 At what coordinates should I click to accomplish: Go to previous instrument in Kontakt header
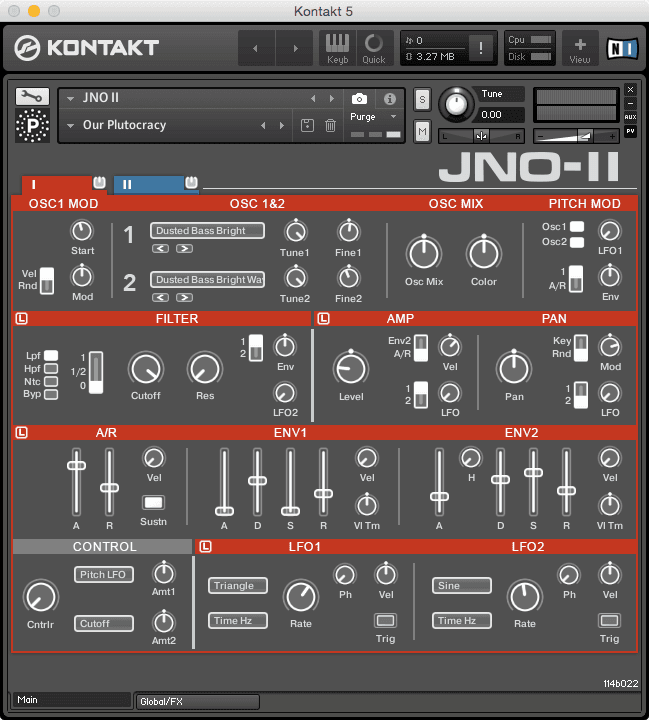pyautogui.click(x=256, y=48)
